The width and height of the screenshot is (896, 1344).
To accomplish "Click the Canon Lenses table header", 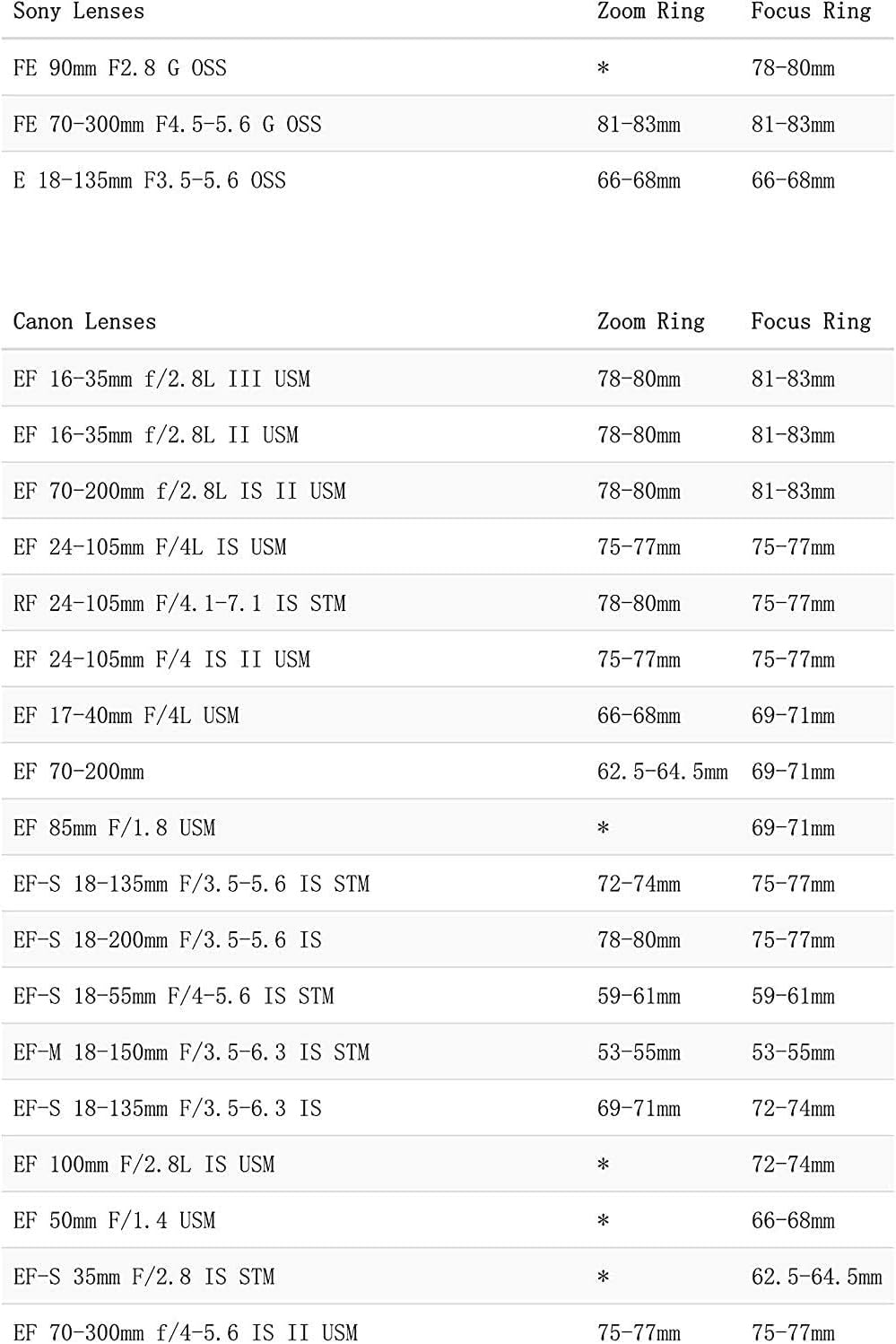I will (x=84, y=322).
